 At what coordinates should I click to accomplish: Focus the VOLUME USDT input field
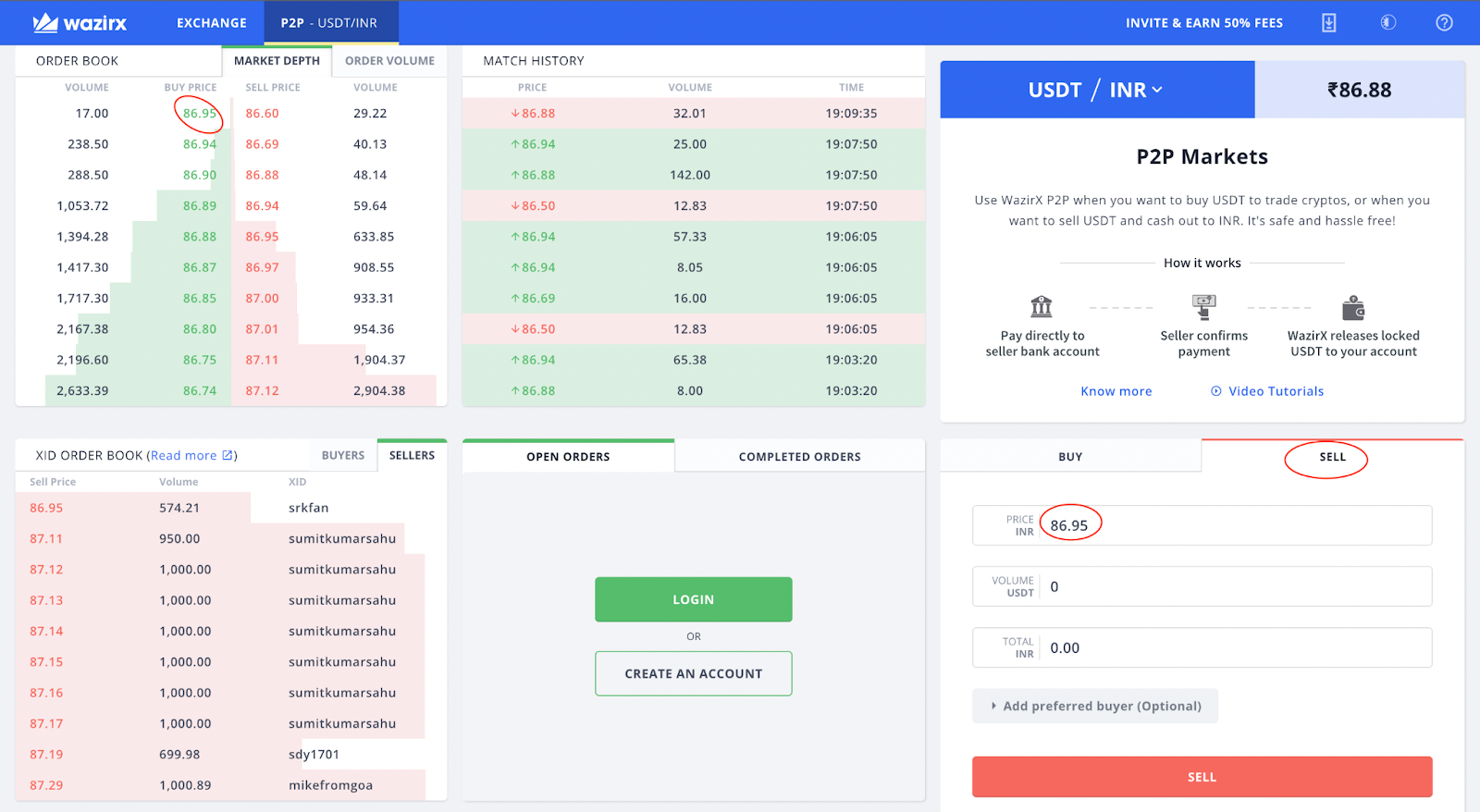1202,586
